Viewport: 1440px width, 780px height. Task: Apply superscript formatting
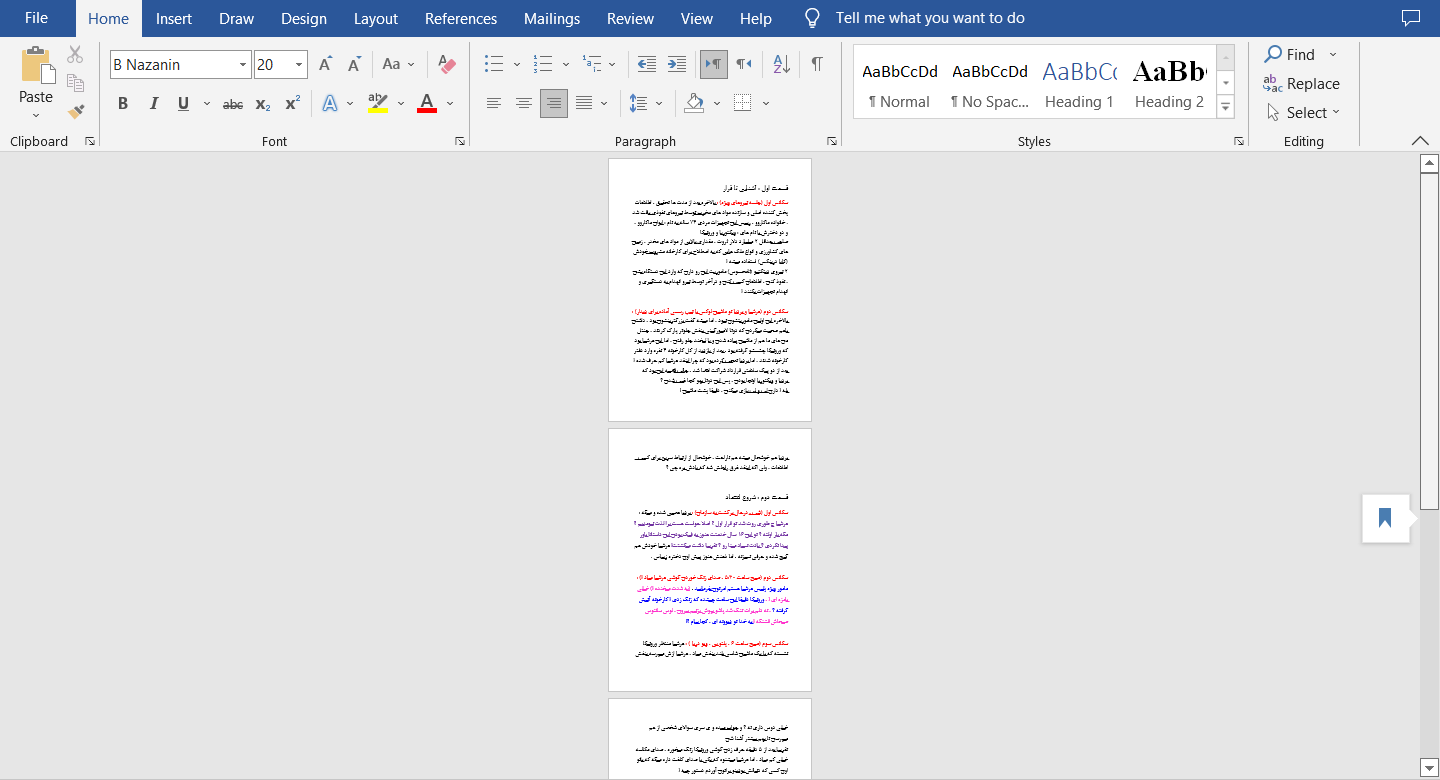click(292, 104)
